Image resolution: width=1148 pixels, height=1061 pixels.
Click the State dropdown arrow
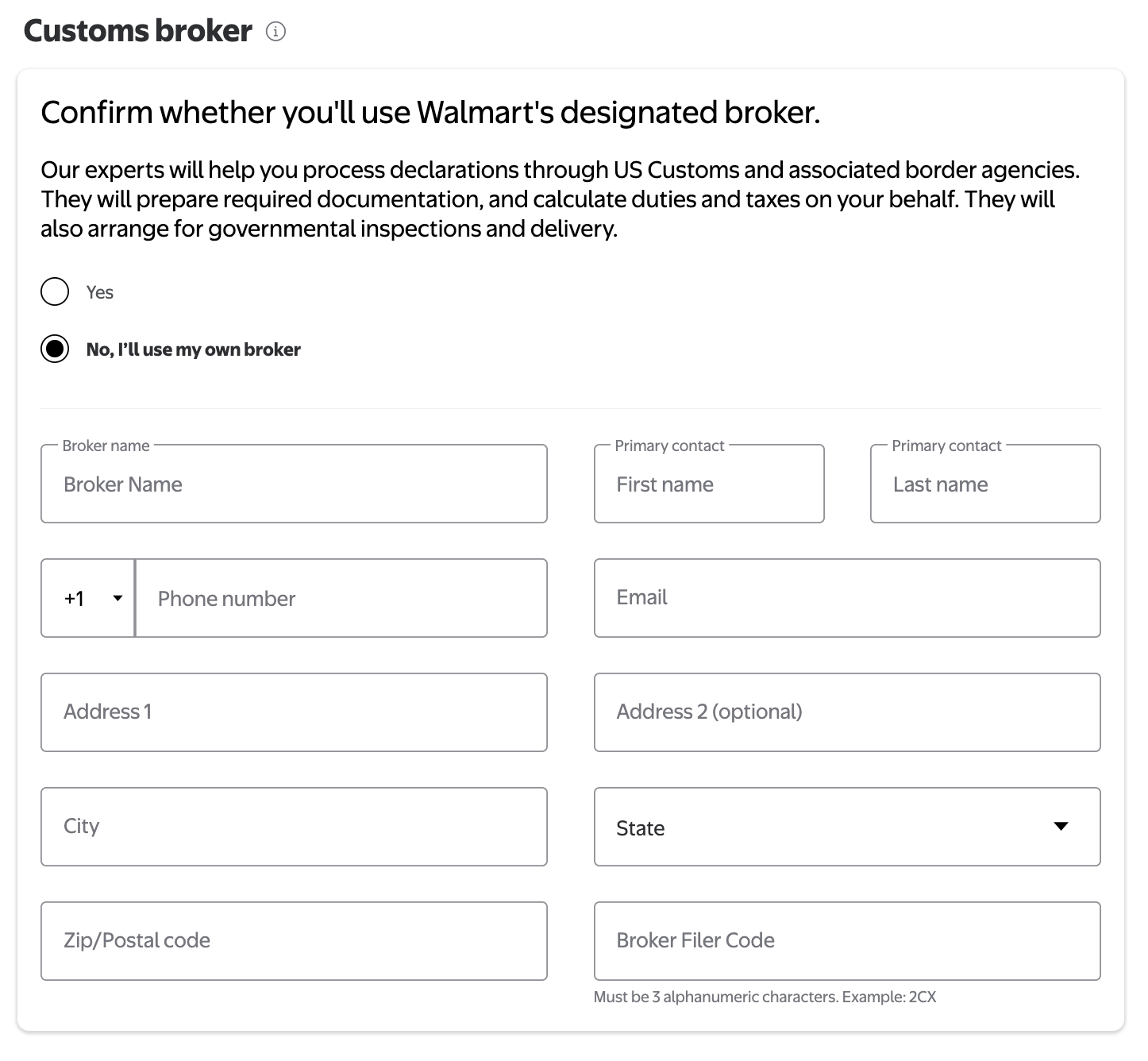coord(1061,827)
